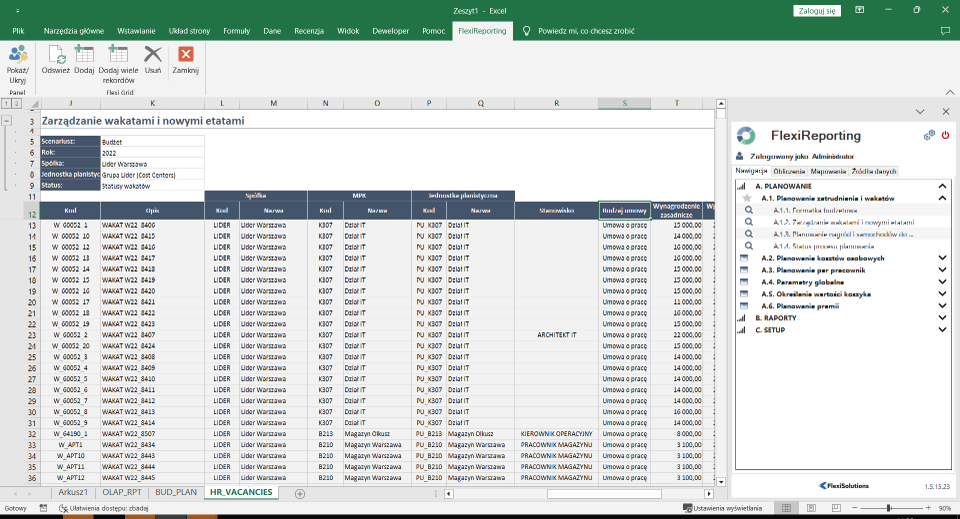Open FlexiReporting settings via the gears icon
The image size is (960, 519).
[x=929, y=135]
